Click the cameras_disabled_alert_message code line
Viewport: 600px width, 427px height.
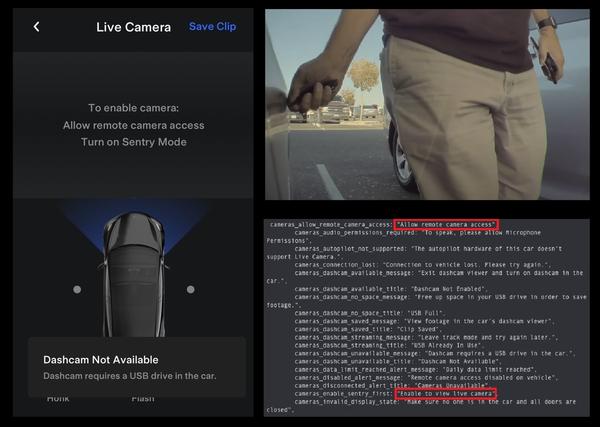pyautogui.click(x=426, y=377)
